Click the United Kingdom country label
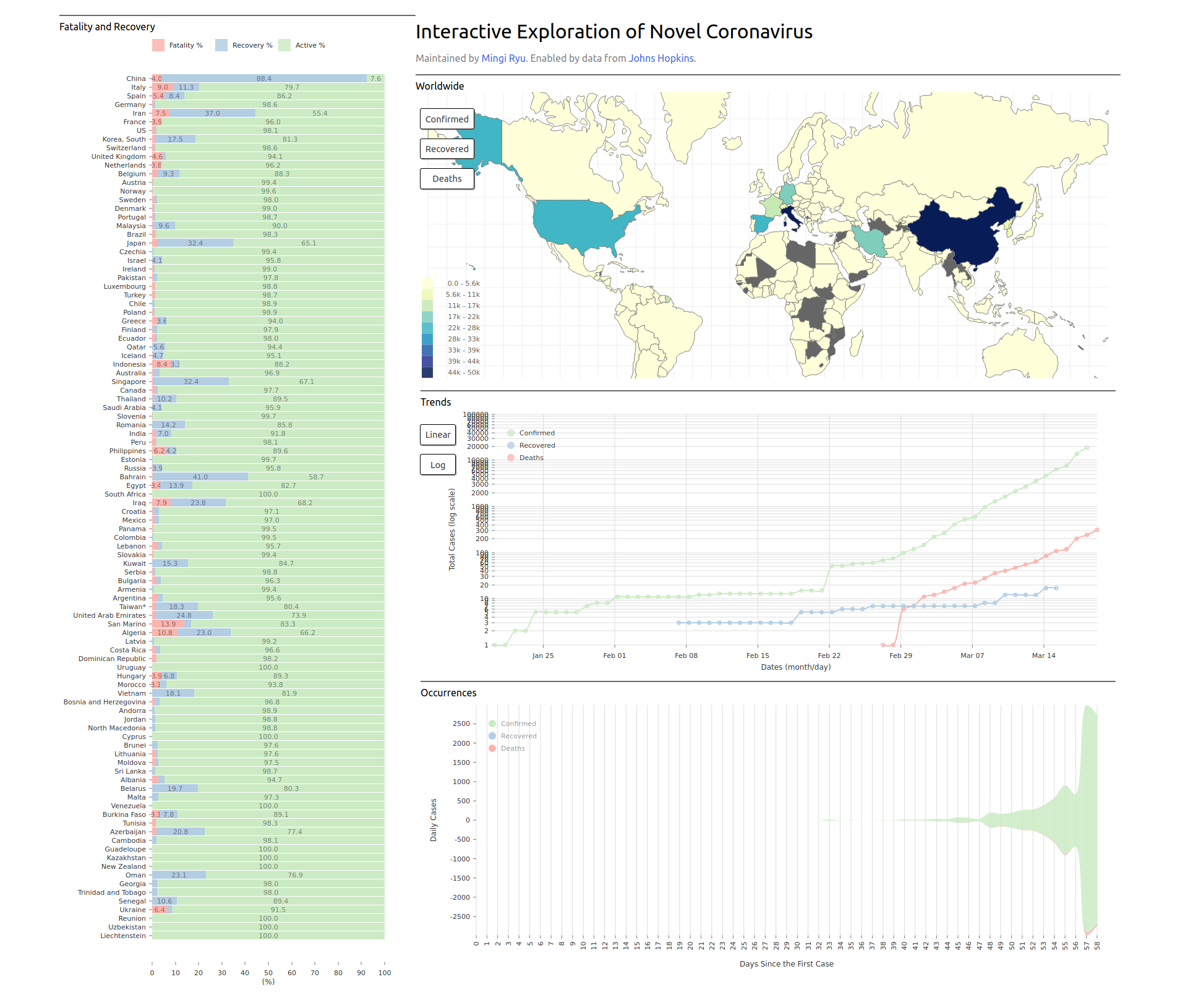The height and width of the screenshot is (1008, 1180). tap(119, 156)
